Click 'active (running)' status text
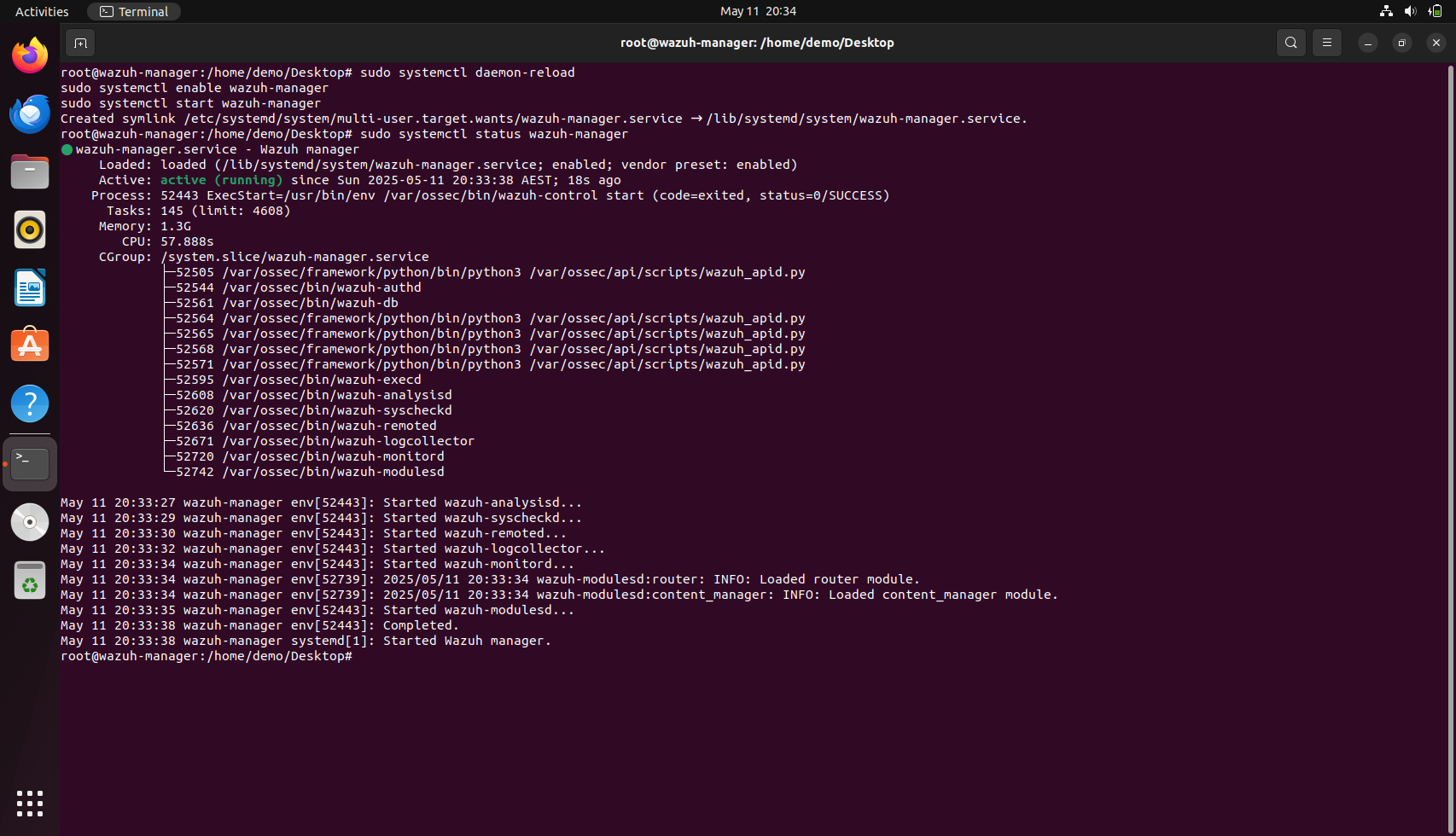 point(221,180)
